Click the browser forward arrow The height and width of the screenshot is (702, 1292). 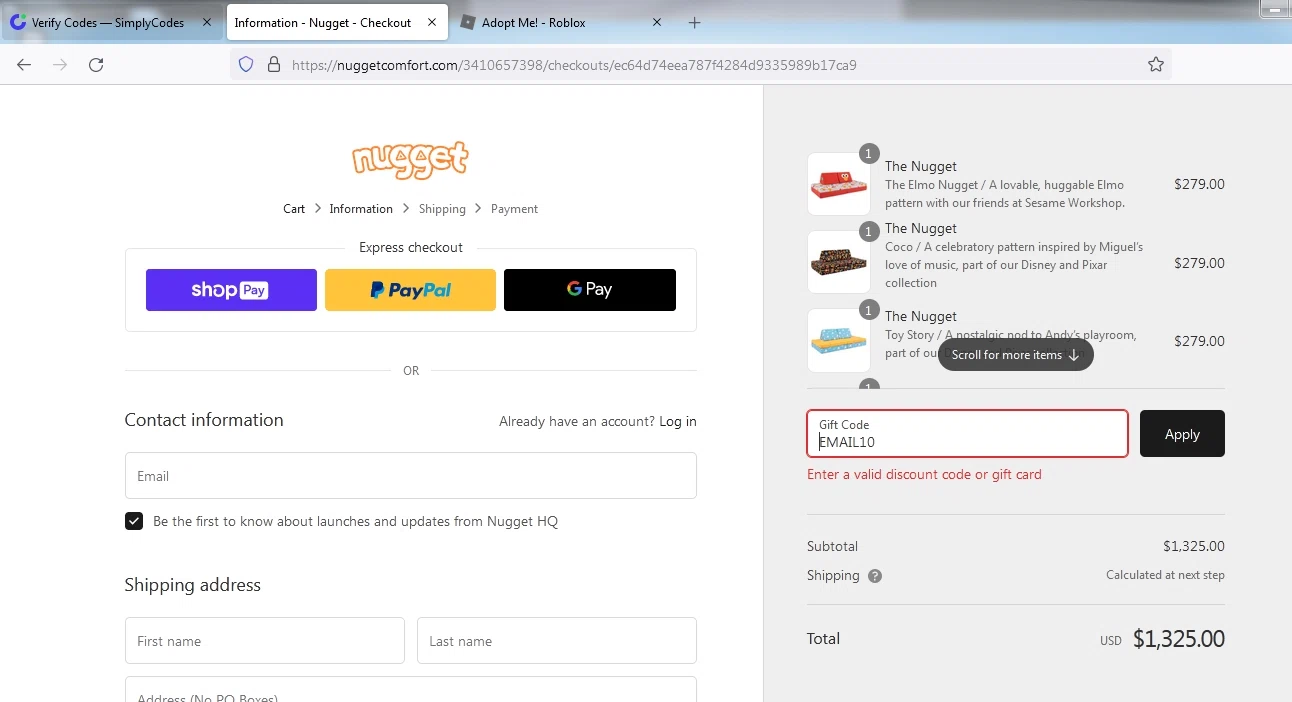tap(60, 65)
